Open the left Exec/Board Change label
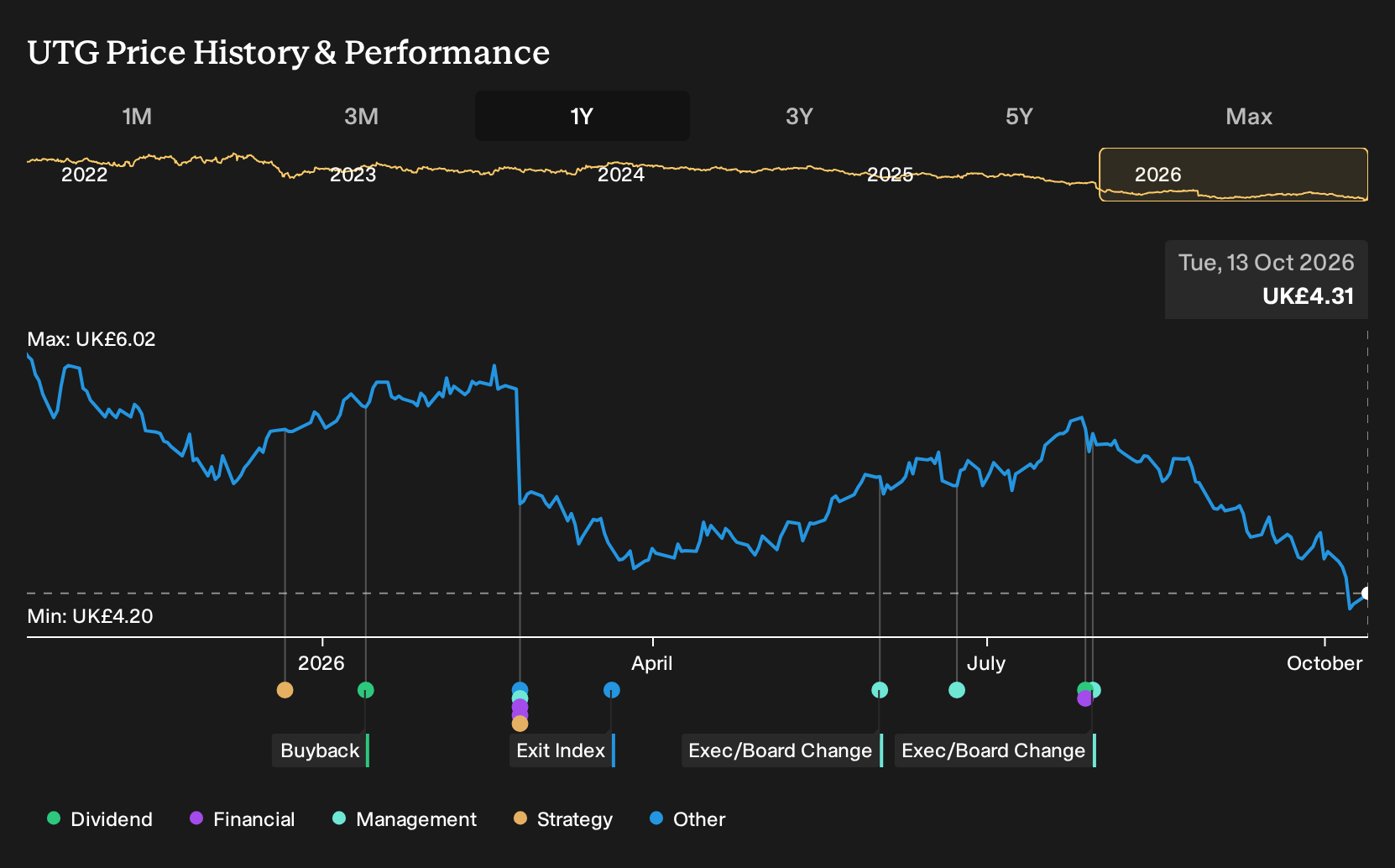The image size is (1395, 868). pos(781,750)
